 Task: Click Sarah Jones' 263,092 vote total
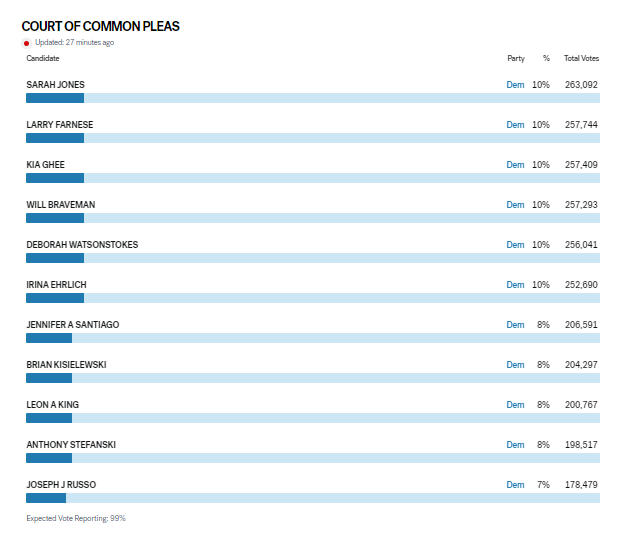(x=581, y=85)
